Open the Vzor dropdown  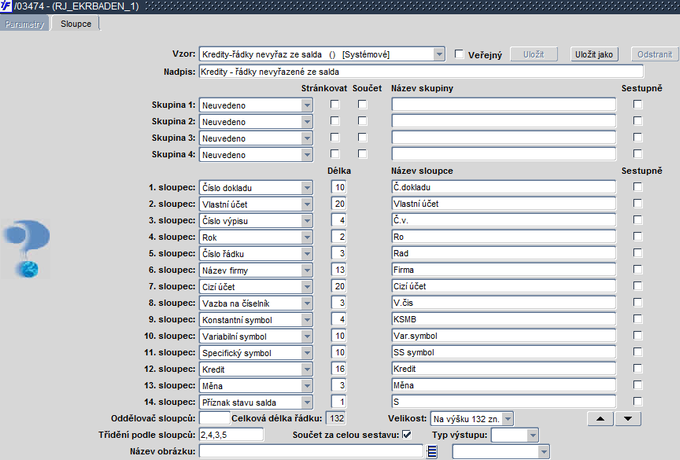(x=439, y=54)
